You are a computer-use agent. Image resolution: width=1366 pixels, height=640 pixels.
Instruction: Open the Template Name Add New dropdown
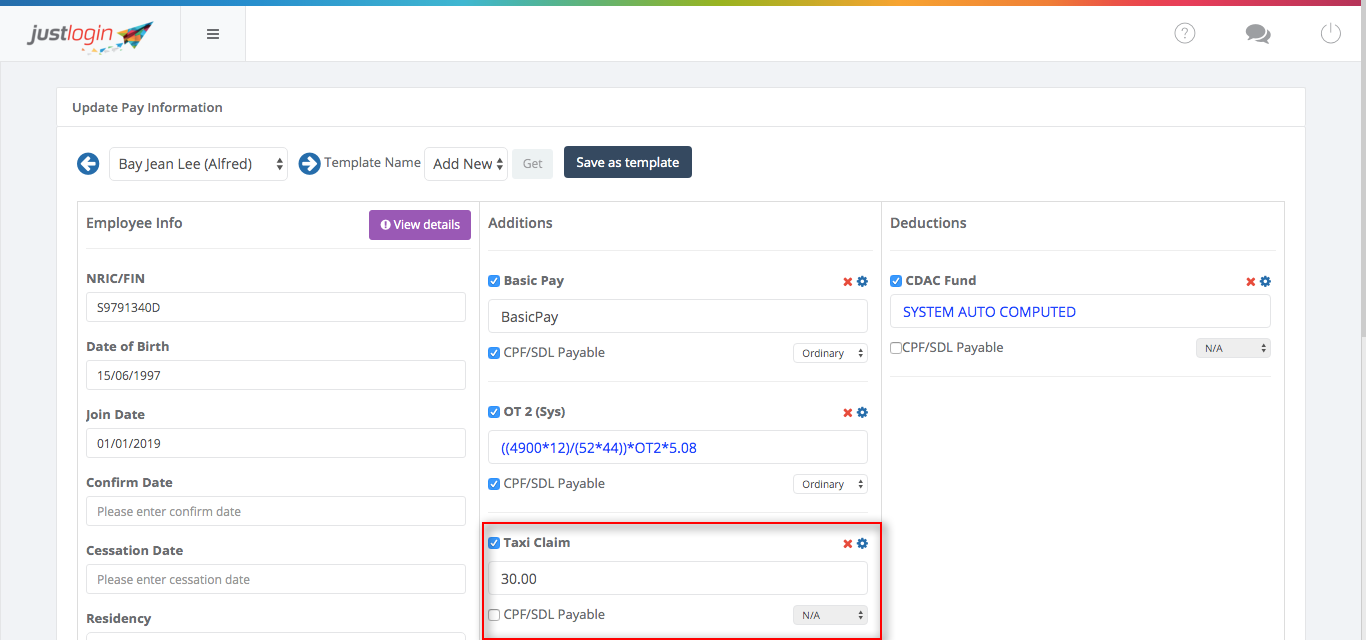point(466,164)
